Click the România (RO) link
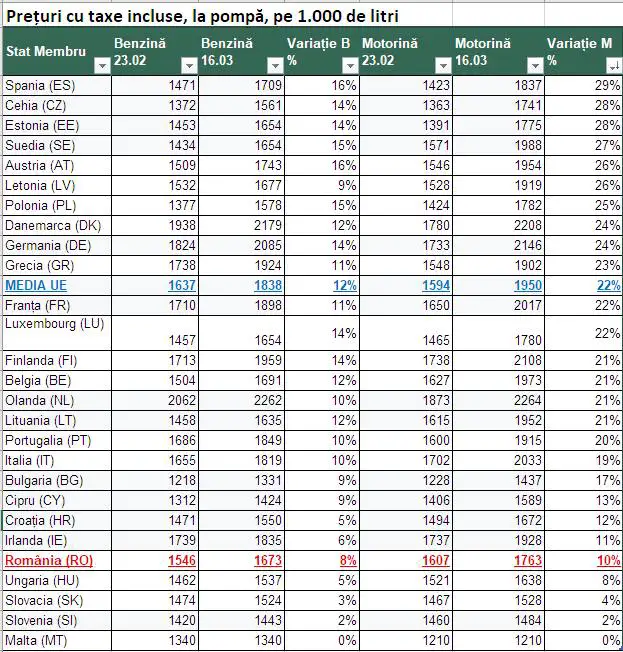Screen dimensions: 623x652 pos(49,561)
